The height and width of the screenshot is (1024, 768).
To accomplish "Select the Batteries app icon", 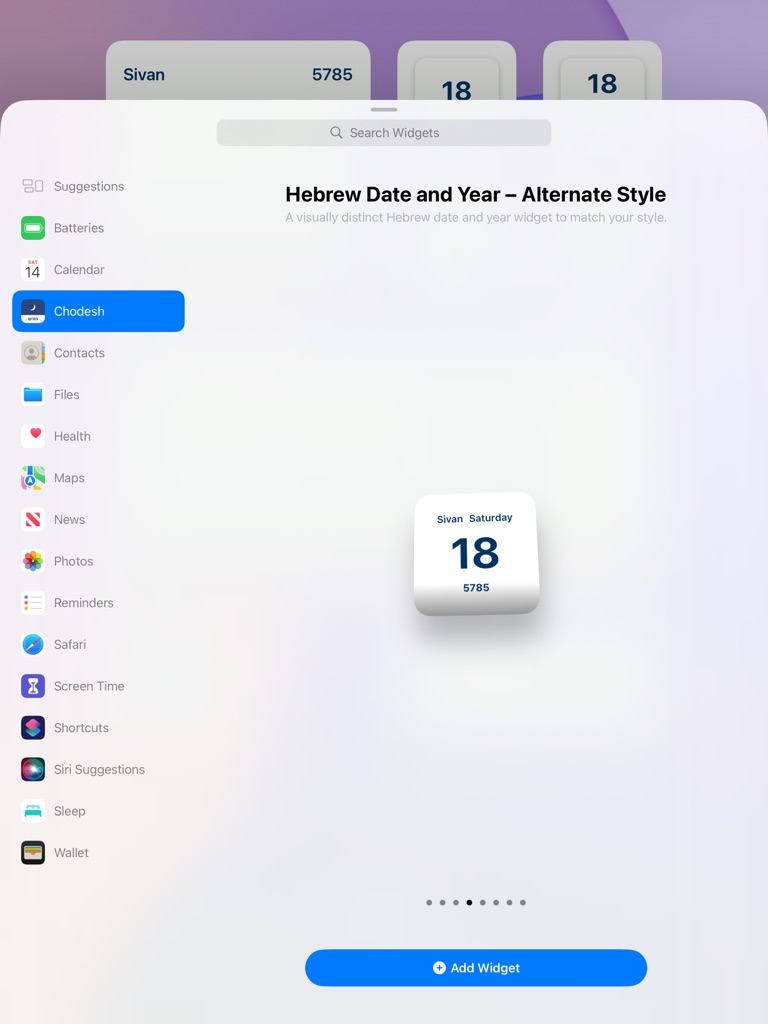I will pyautogui.click(x=33, y=228).
